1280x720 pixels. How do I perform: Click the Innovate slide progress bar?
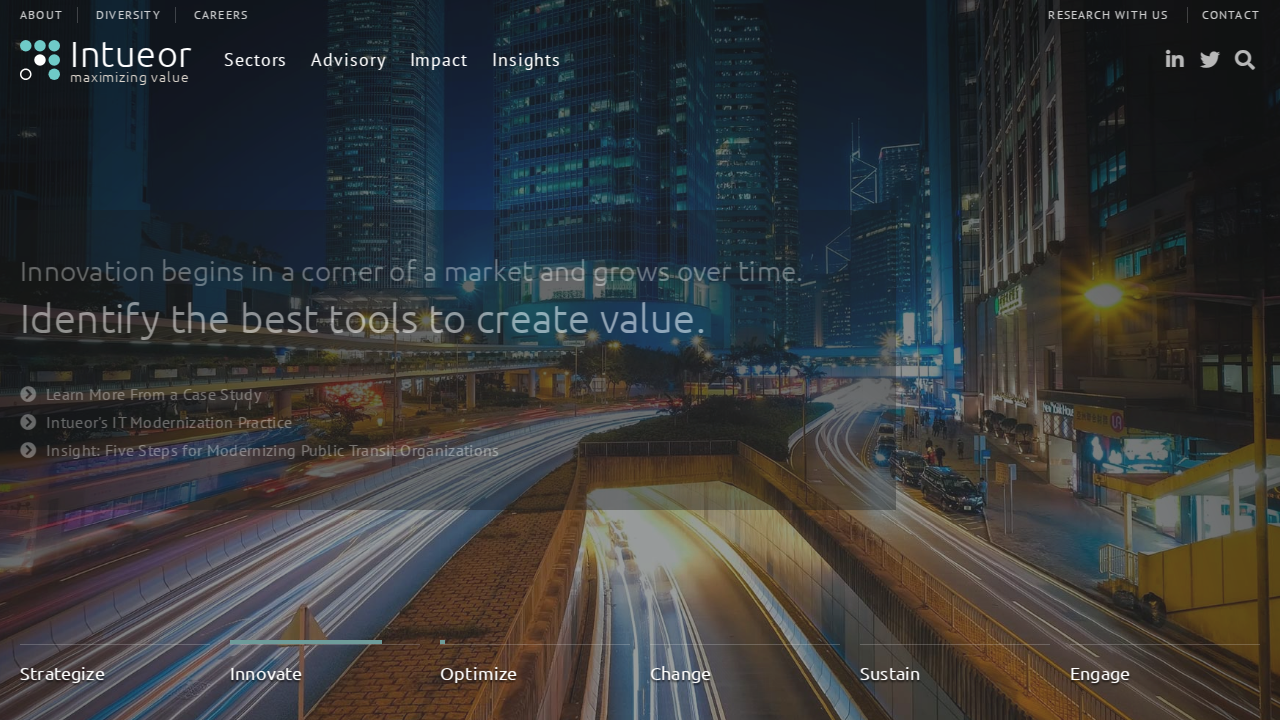point(306,642)
